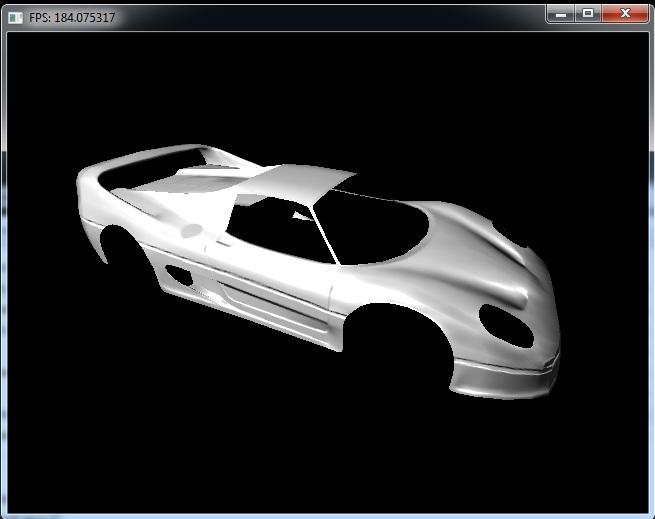Click the headlight cavity on the car
Viewport: 655px width, 519px height.
pyautogui.click(x=505, y=325)
